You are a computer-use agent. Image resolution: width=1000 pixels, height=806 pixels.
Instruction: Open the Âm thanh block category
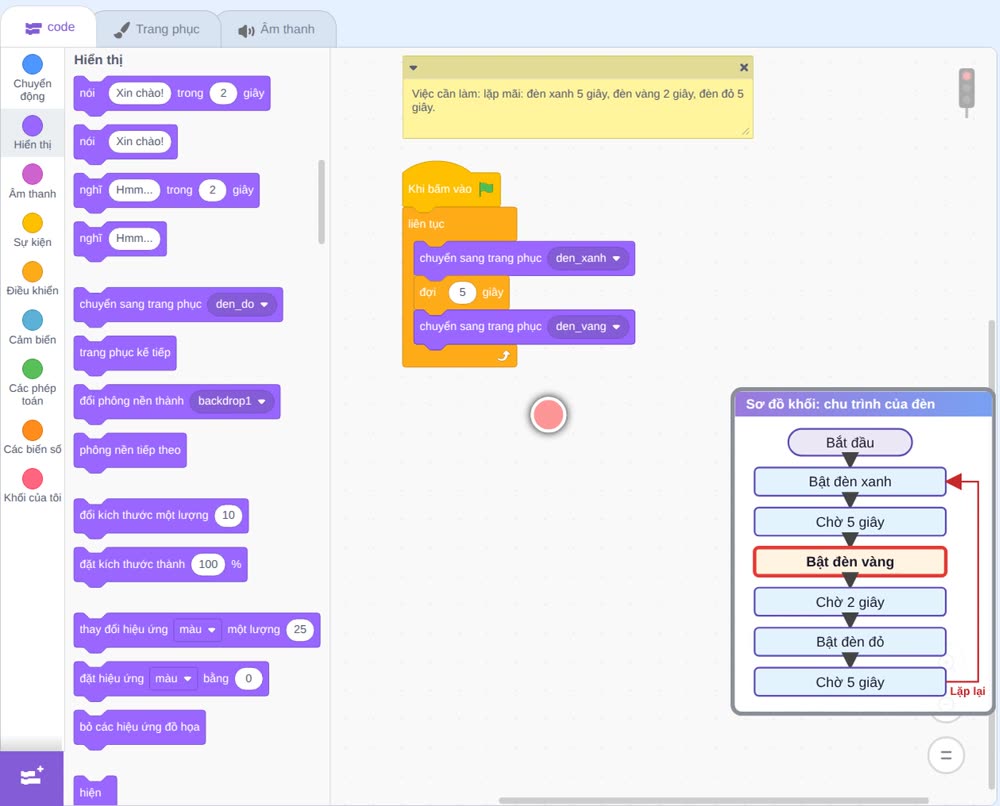[32, 182]
